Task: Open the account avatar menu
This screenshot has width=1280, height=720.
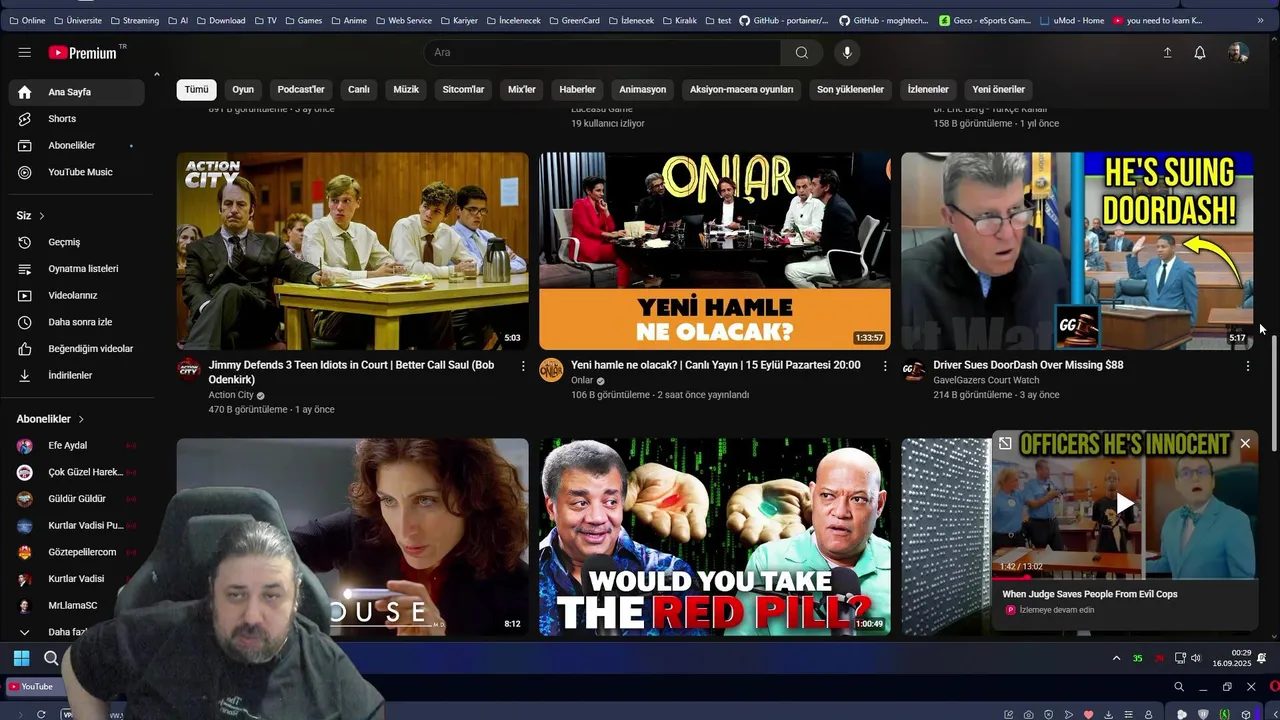Action: point(1238,53)
